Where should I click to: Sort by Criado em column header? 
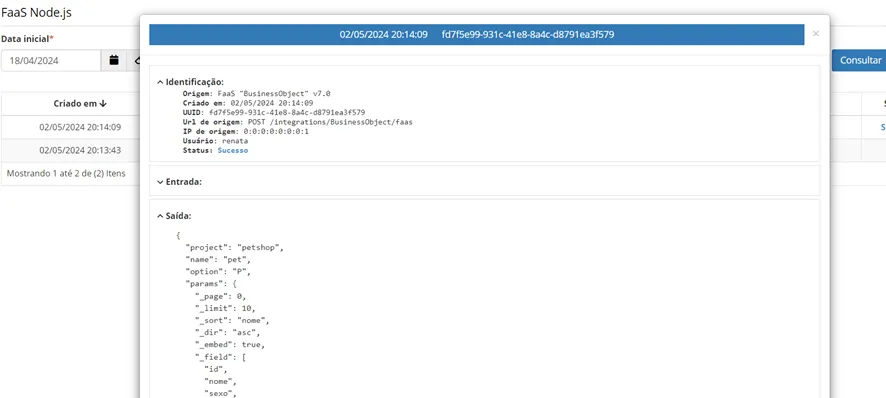pos(80,103)
